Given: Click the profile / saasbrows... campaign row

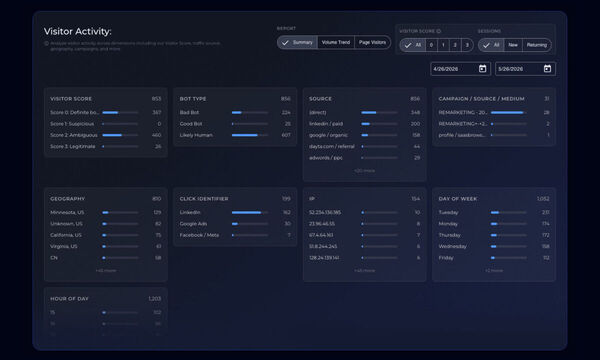Looking at the screenshot, I should (x=494, y=135).
